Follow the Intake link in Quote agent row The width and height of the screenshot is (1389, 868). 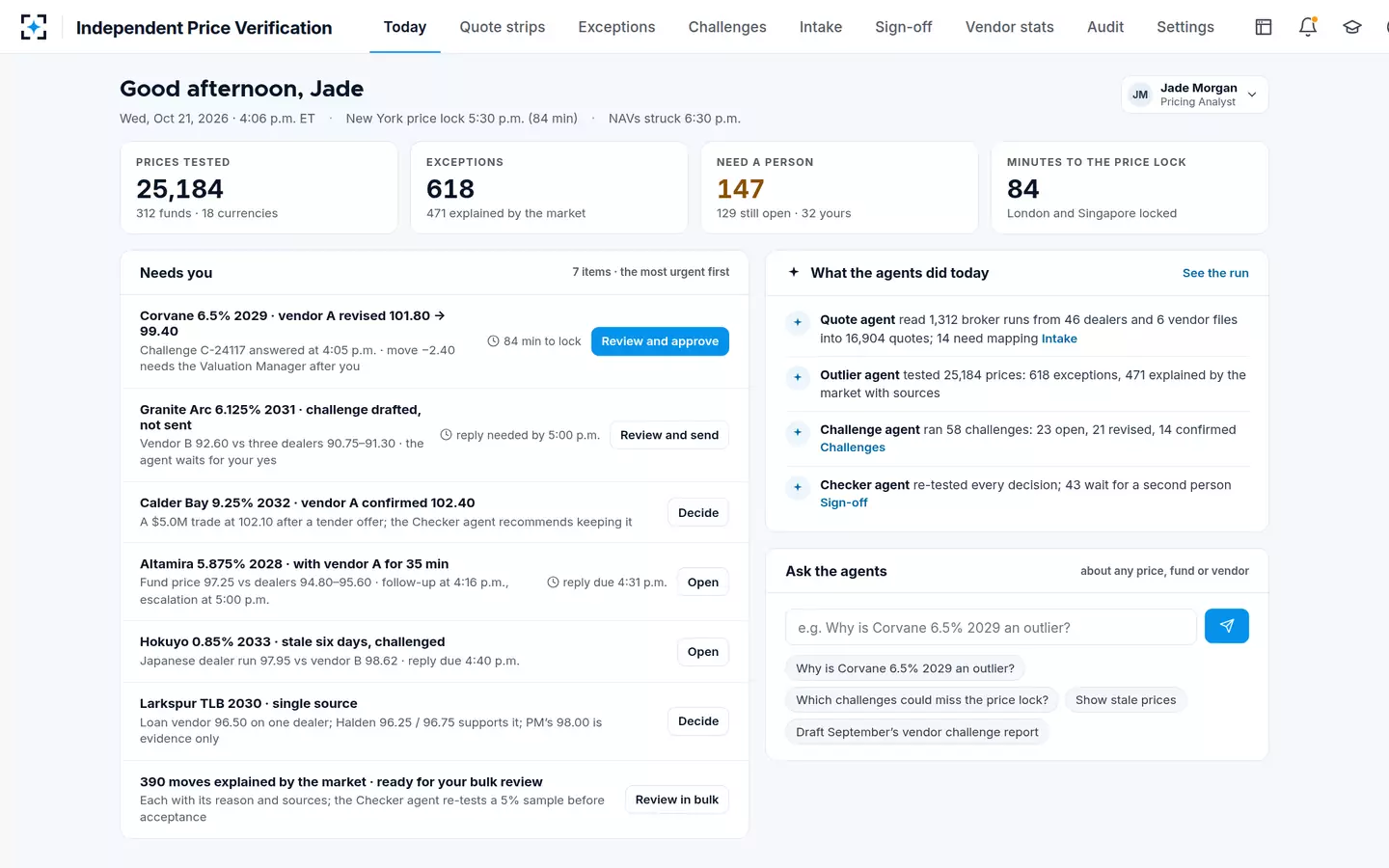[1059, 339]
